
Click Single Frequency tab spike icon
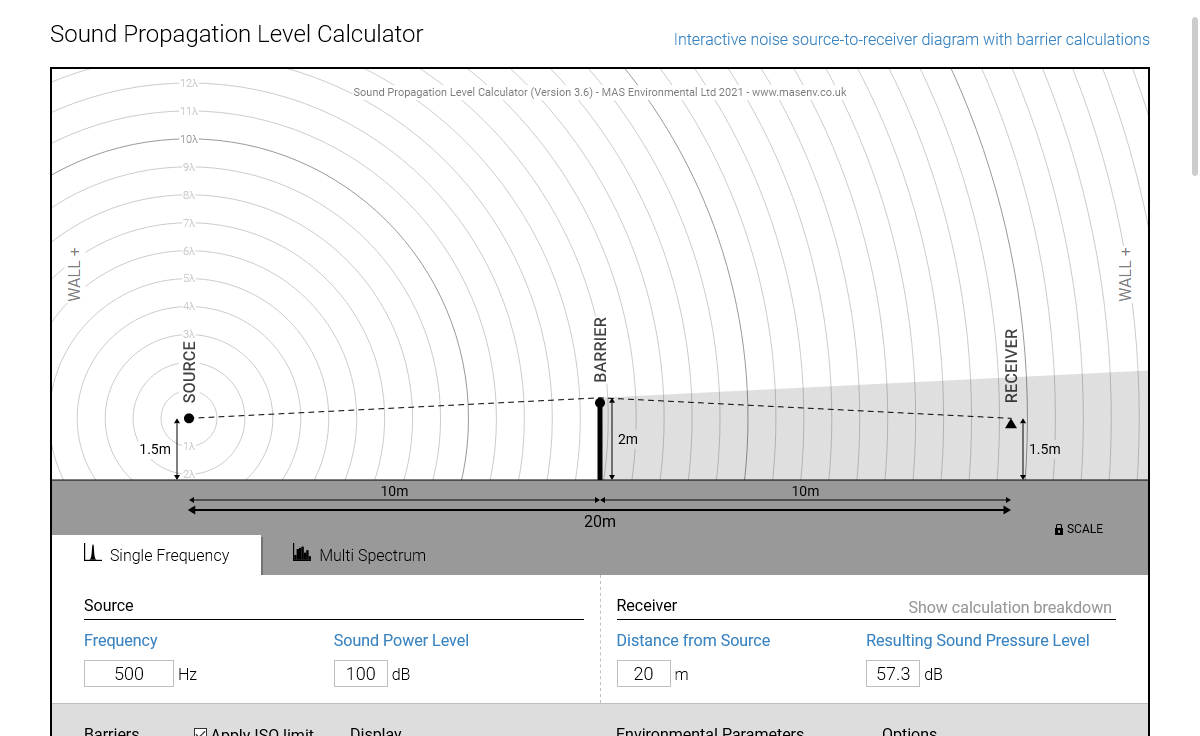[x=93, y=553]
